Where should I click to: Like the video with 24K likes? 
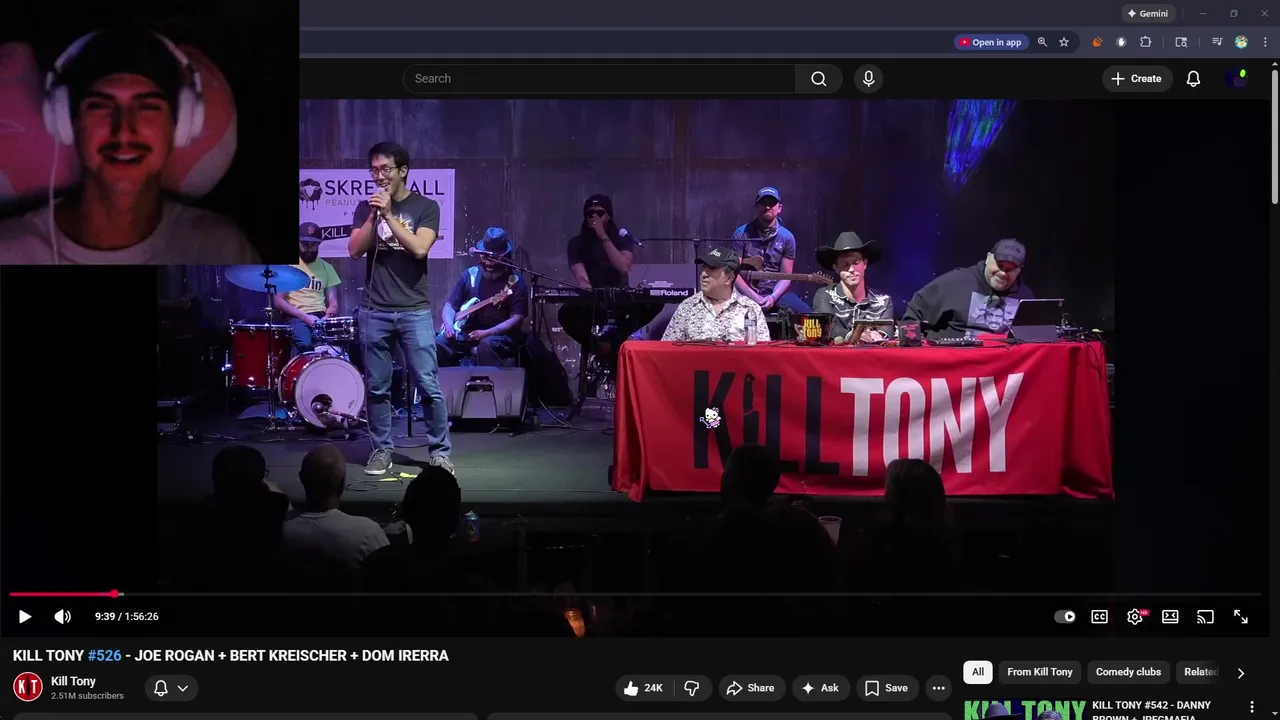coord(643,688)
